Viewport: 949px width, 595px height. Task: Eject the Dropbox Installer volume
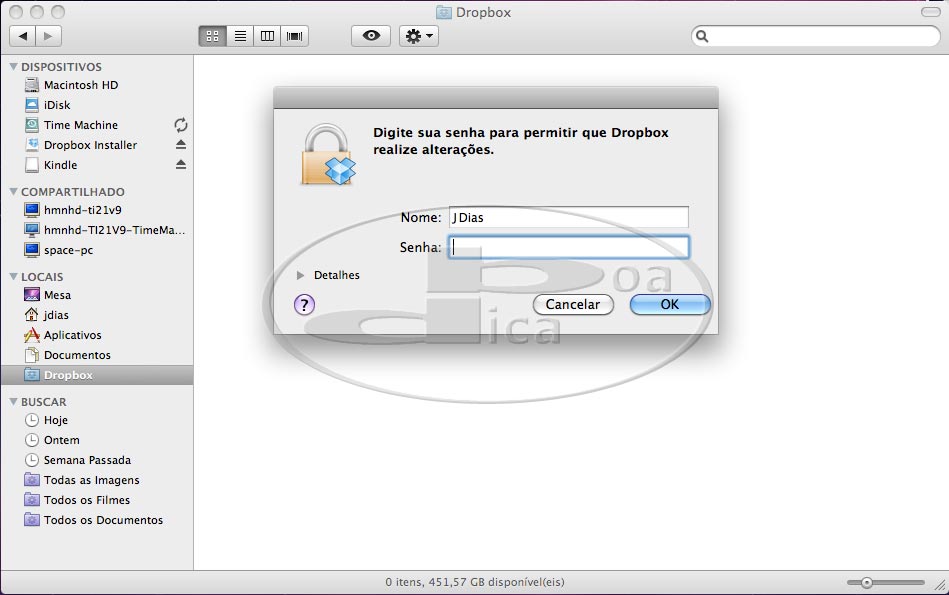pyautogui.click(x=180, y=145)
